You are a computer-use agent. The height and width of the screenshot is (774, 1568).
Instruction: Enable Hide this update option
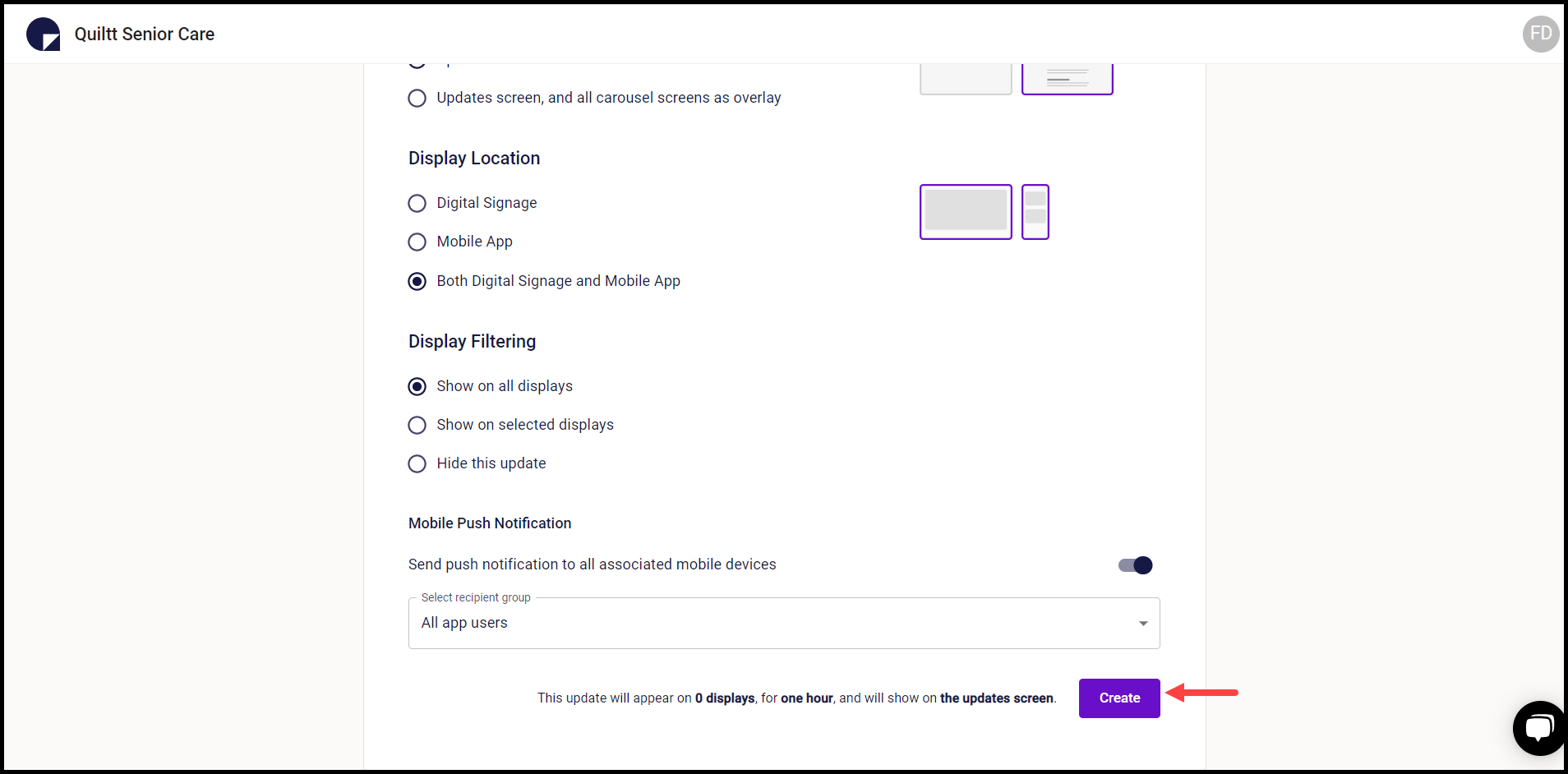coord(417,463)
